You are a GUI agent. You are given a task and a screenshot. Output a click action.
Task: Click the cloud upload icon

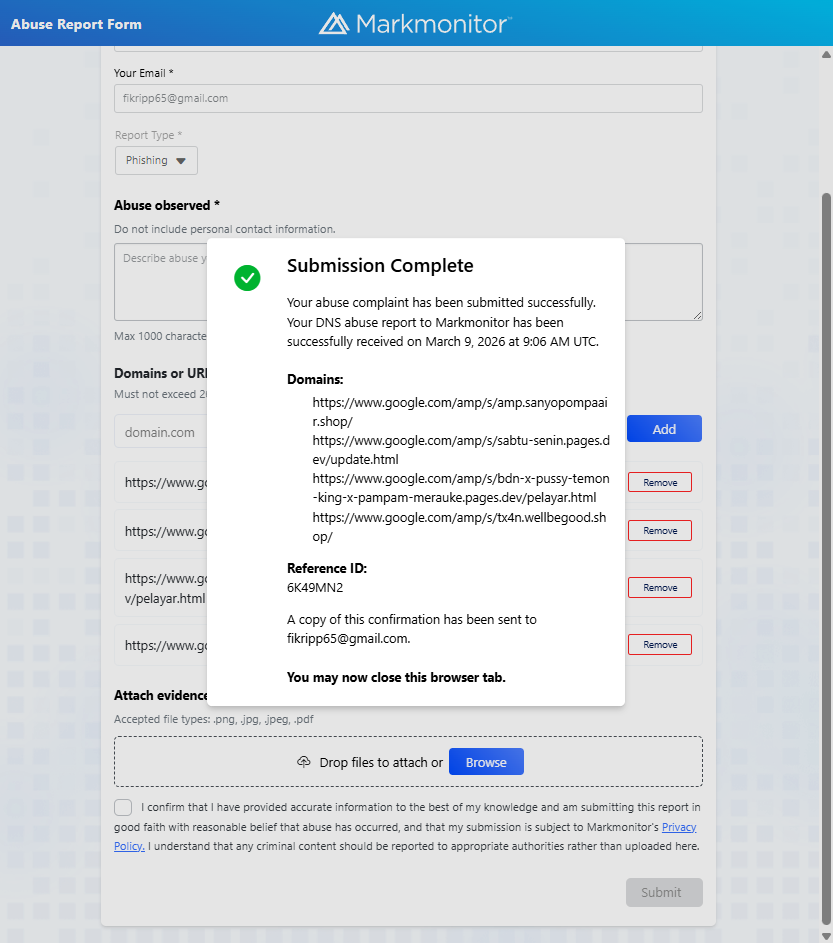pos(304,762)
